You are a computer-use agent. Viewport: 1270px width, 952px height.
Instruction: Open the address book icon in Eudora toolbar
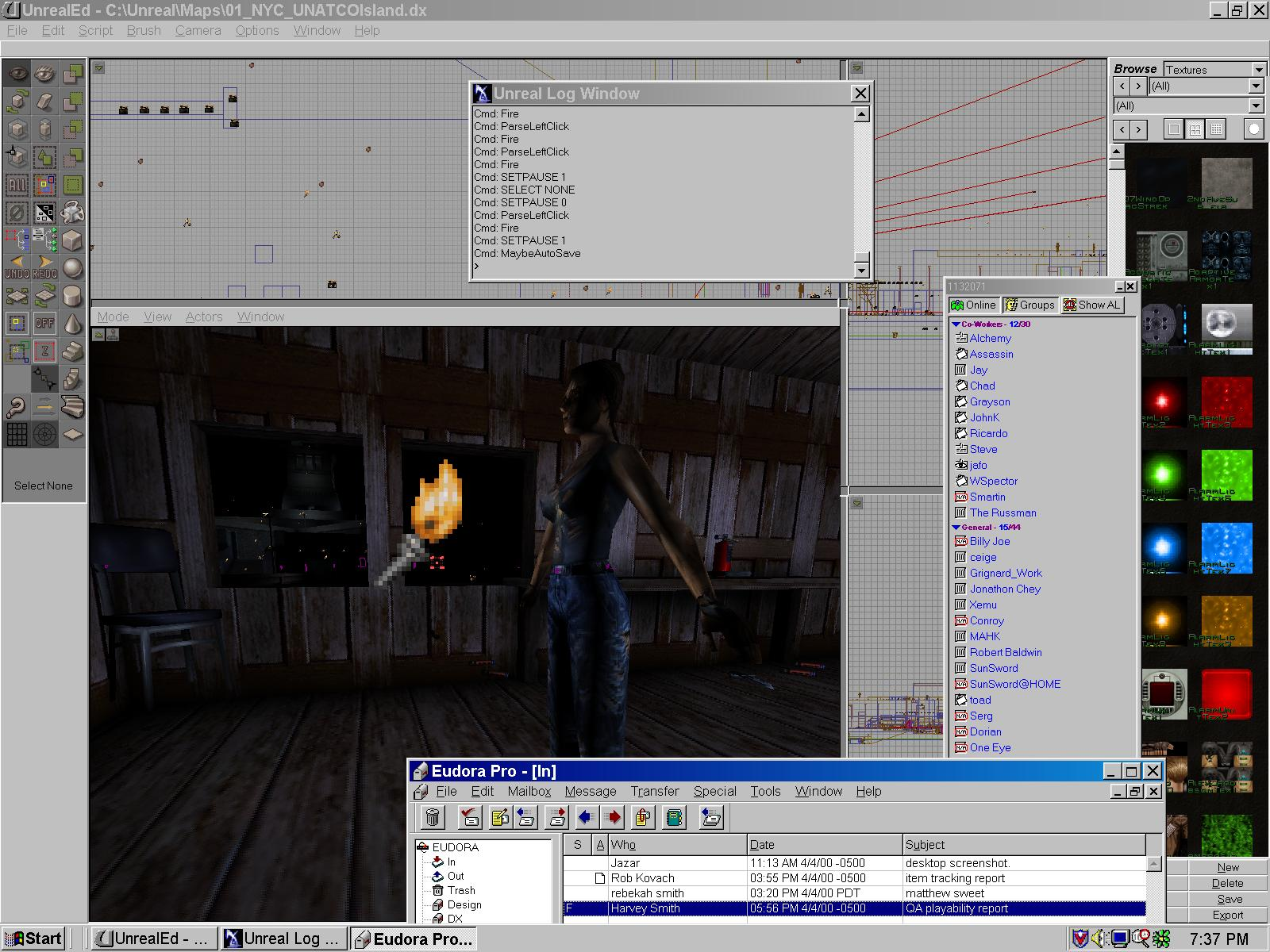pyautogui.click(x=674, y=817)
